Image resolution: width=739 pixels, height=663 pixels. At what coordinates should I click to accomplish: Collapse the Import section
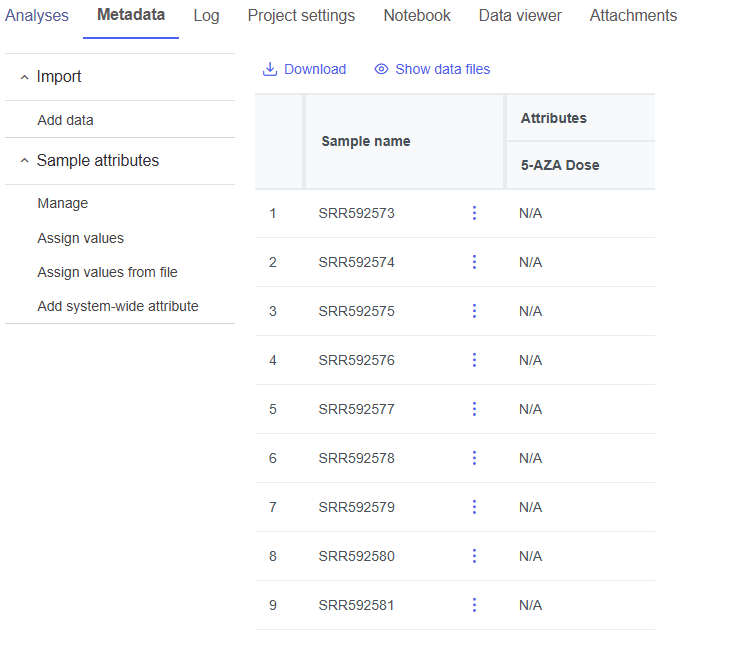25,77
